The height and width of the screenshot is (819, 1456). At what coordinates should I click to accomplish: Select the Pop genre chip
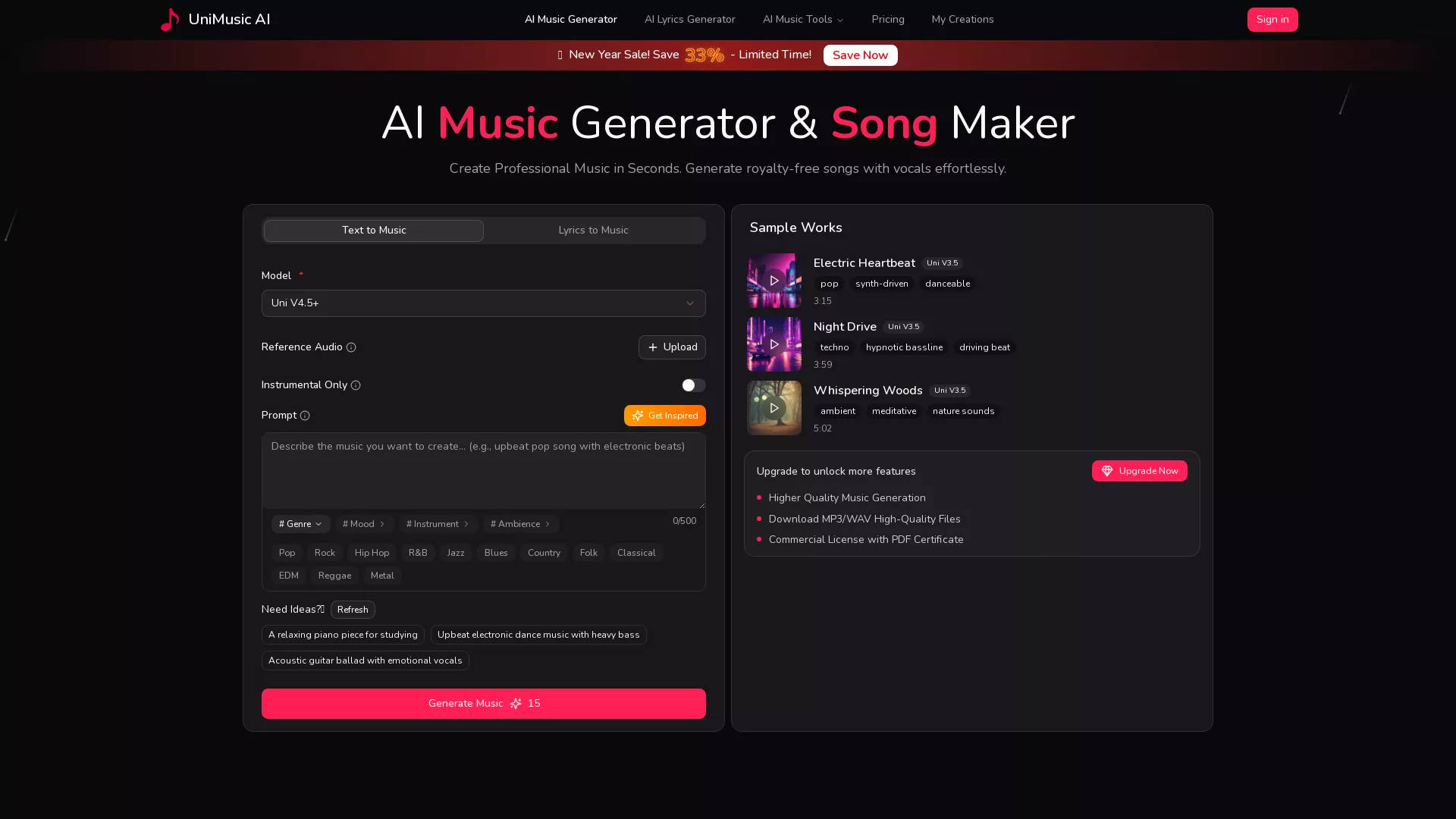[x=287, y=553]
